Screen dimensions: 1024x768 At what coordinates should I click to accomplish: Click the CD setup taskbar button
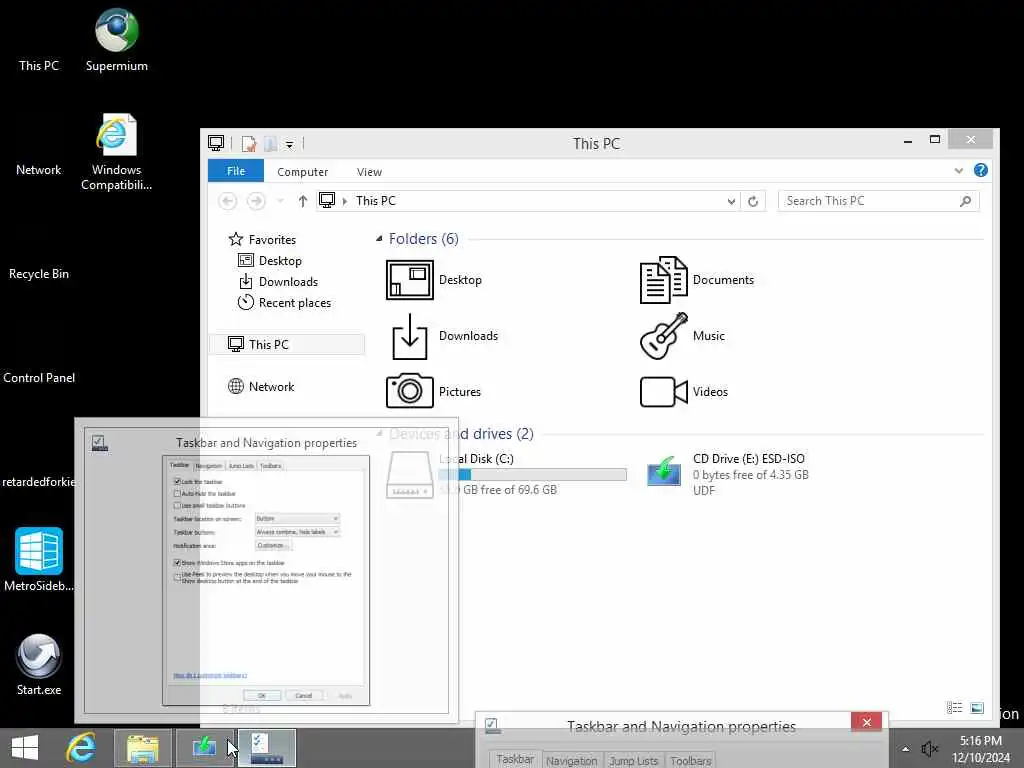[204, 748]
